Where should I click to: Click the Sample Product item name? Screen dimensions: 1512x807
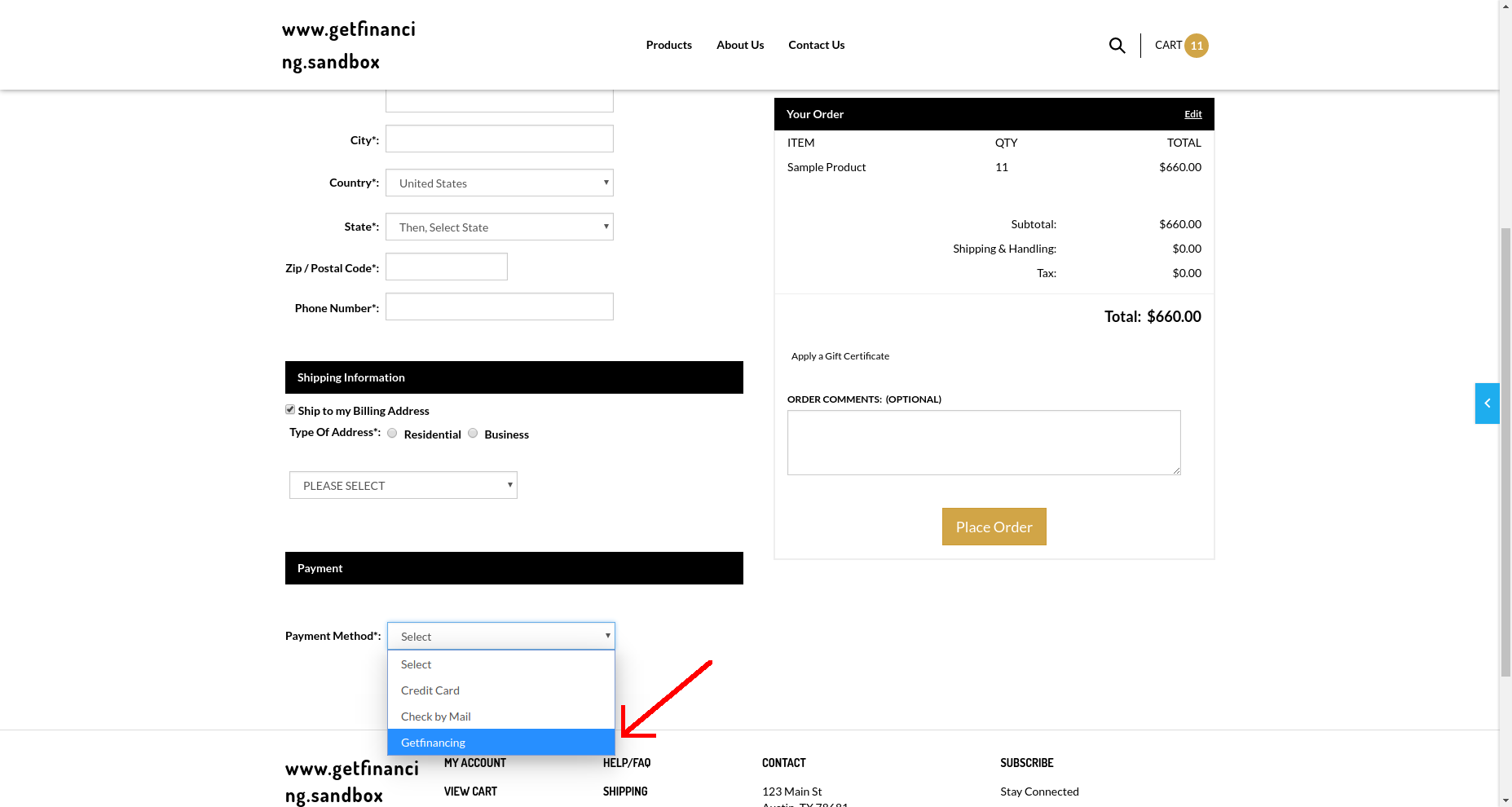pyautogui.click(x=827, y=167)
